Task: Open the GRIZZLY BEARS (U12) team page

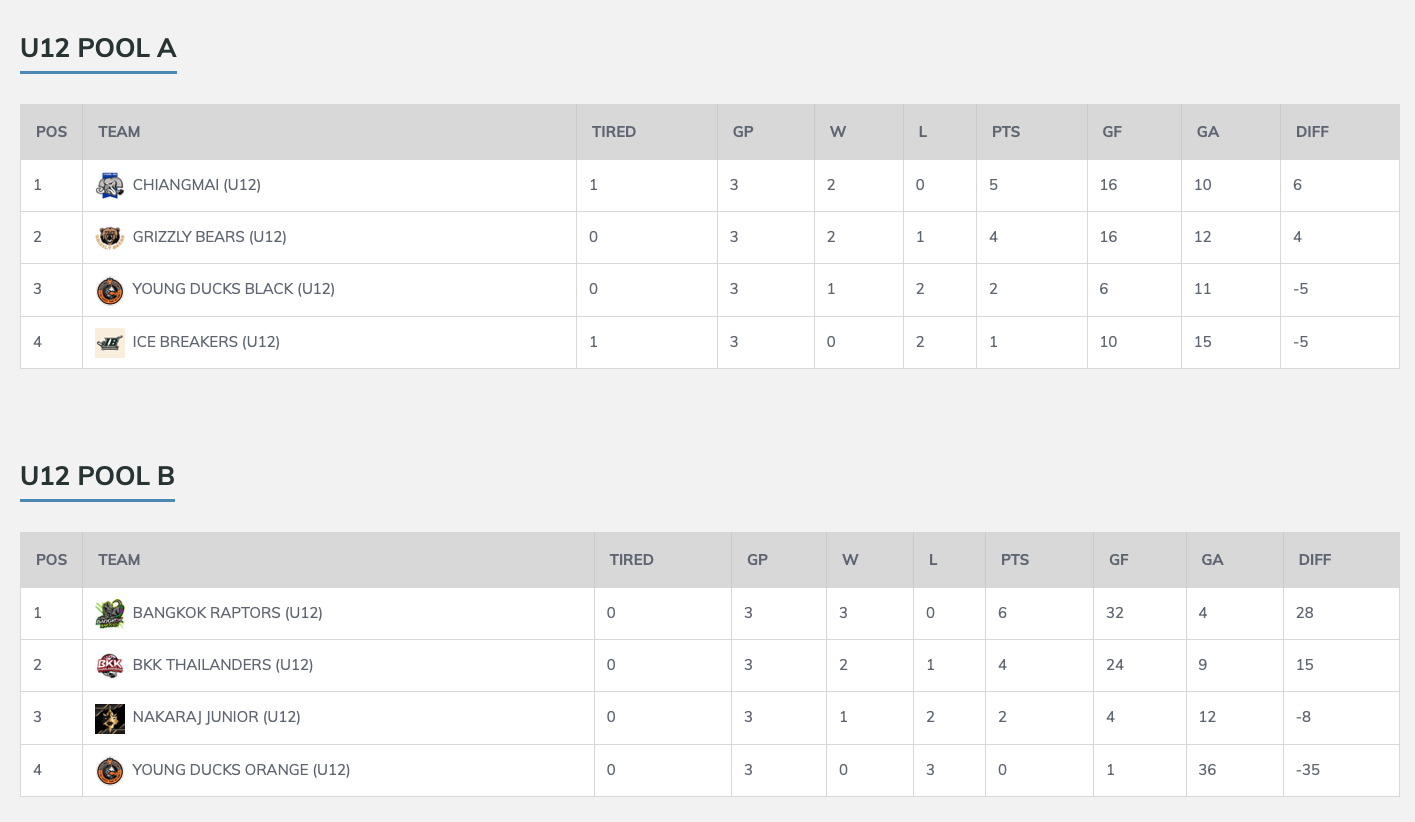Action: tap(209, 237)
